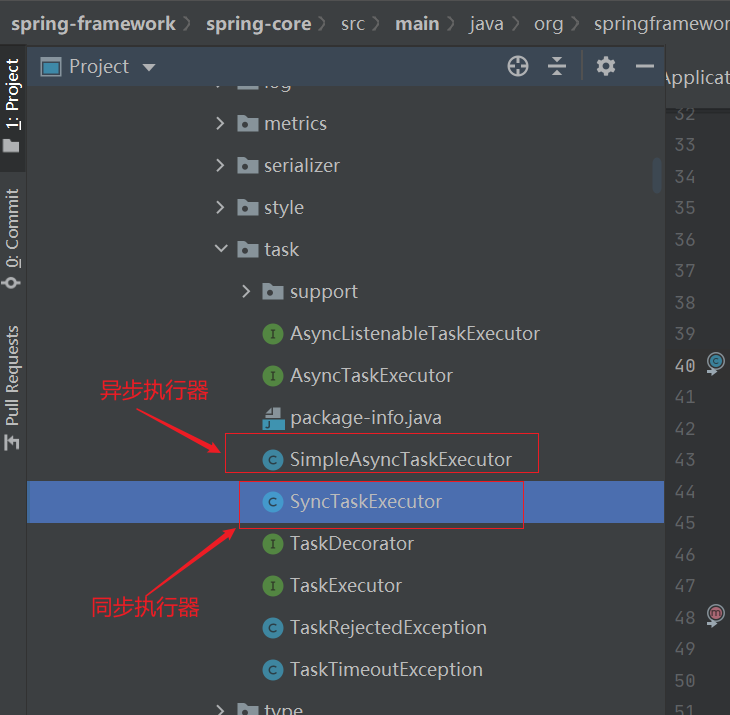Select the support folder icon
This screenshot has width=730, height=715.
click(x=273, y=292)
